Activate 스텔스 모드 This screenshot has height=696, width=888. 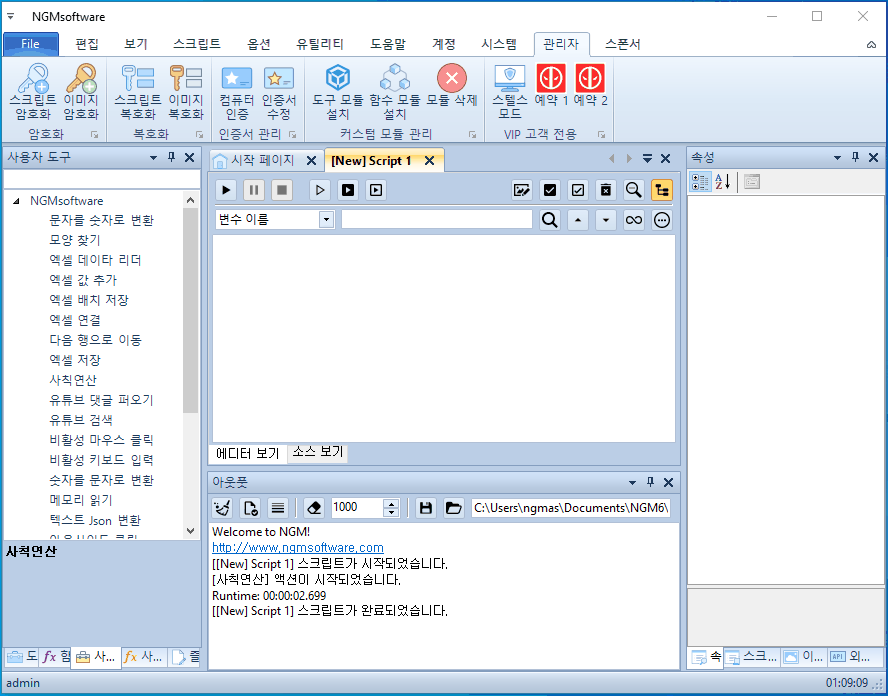click(510, 91)
